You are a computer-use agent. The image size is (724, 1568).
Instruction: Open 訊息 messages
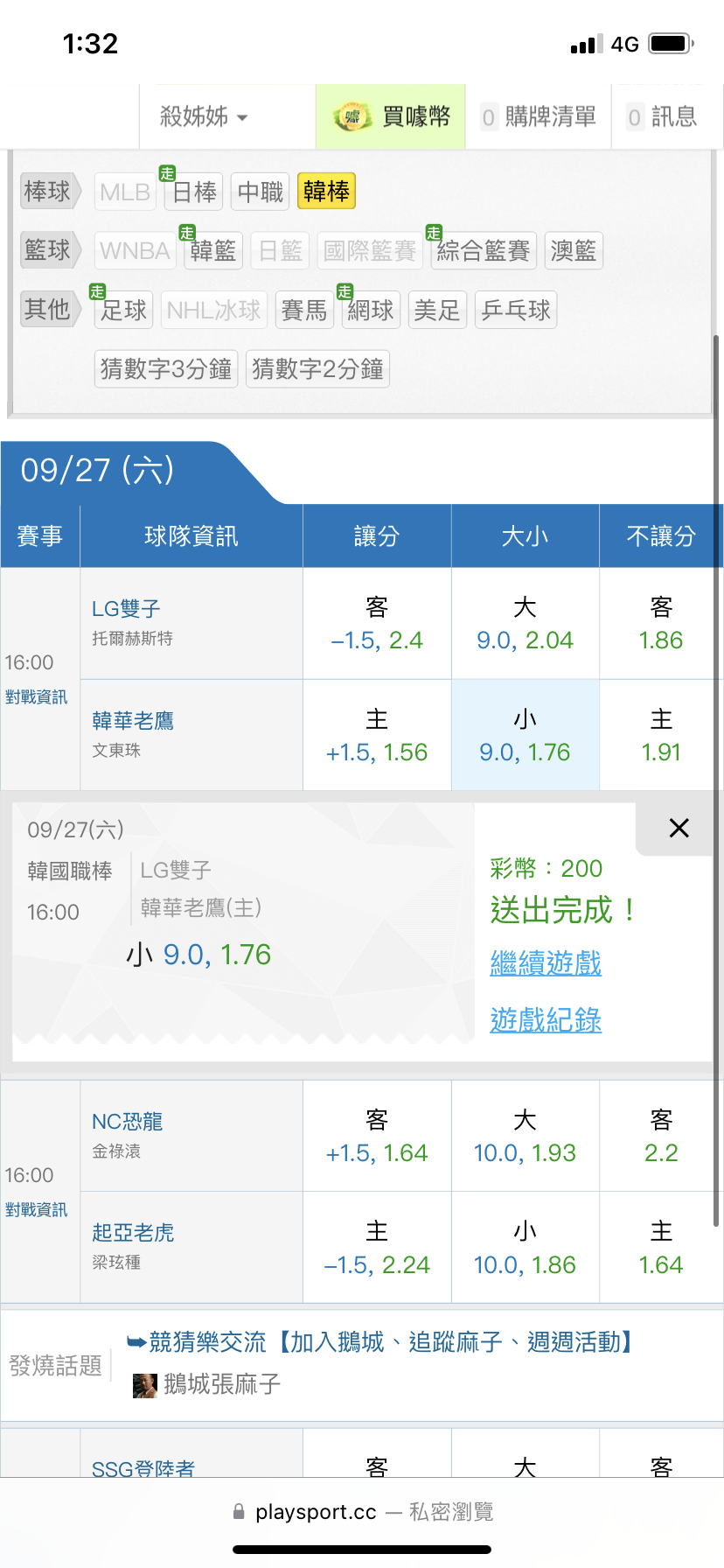662,116
